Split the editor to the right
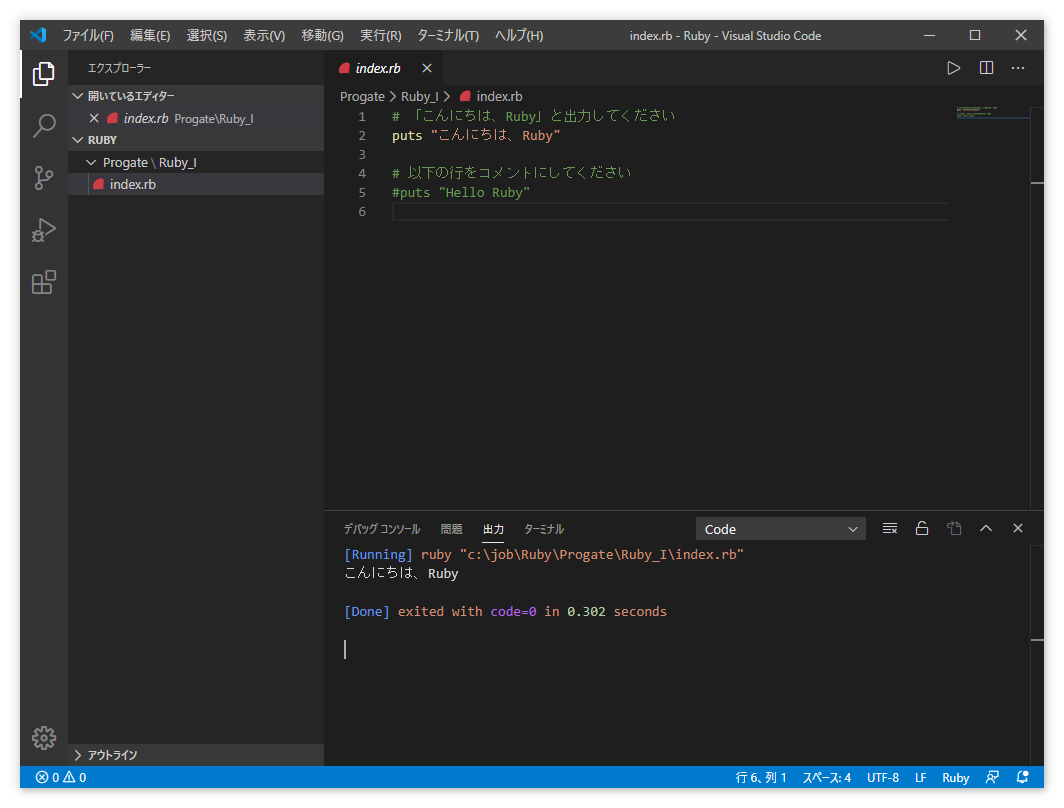The width and height of the screenshot is (1064, 808). 986,68
